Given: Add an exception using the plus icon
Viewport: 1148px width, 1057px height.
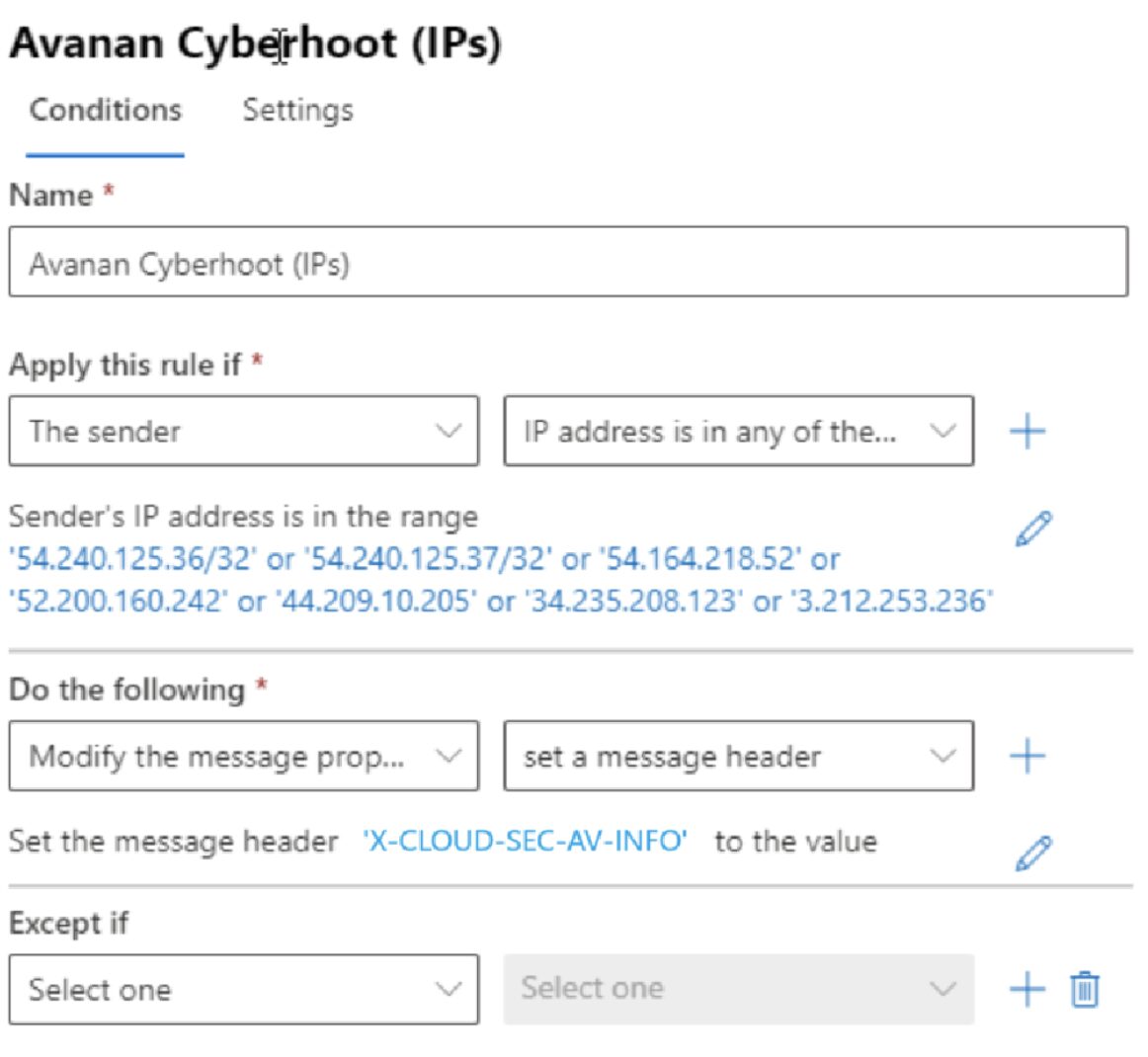Looking at the screenshot, I should click(1027, 987).
